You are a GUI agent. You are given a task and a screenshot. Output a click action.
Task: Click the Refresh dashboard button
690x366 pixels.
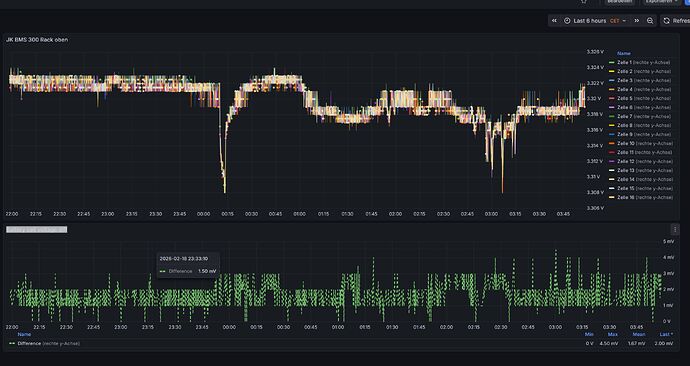tap(675, 21)
